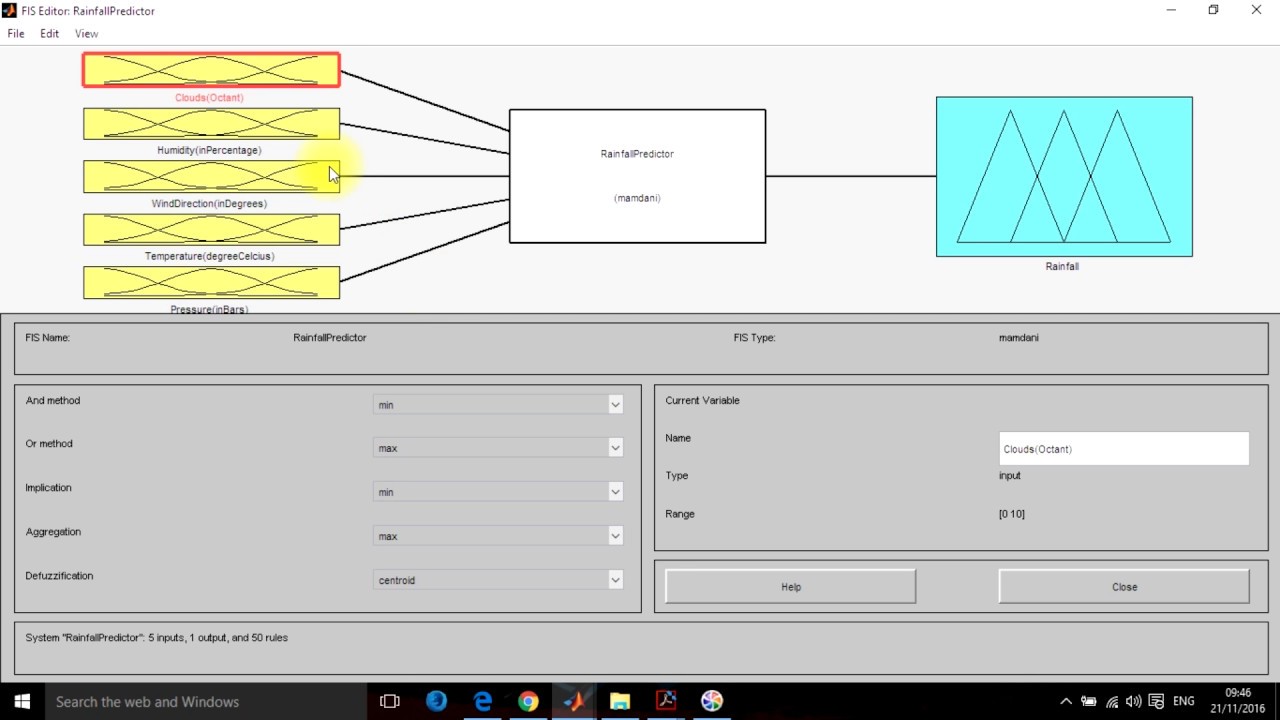This screenshot has height=720, width=1280.
Task: Click the Help button
Action: (790, 587)
